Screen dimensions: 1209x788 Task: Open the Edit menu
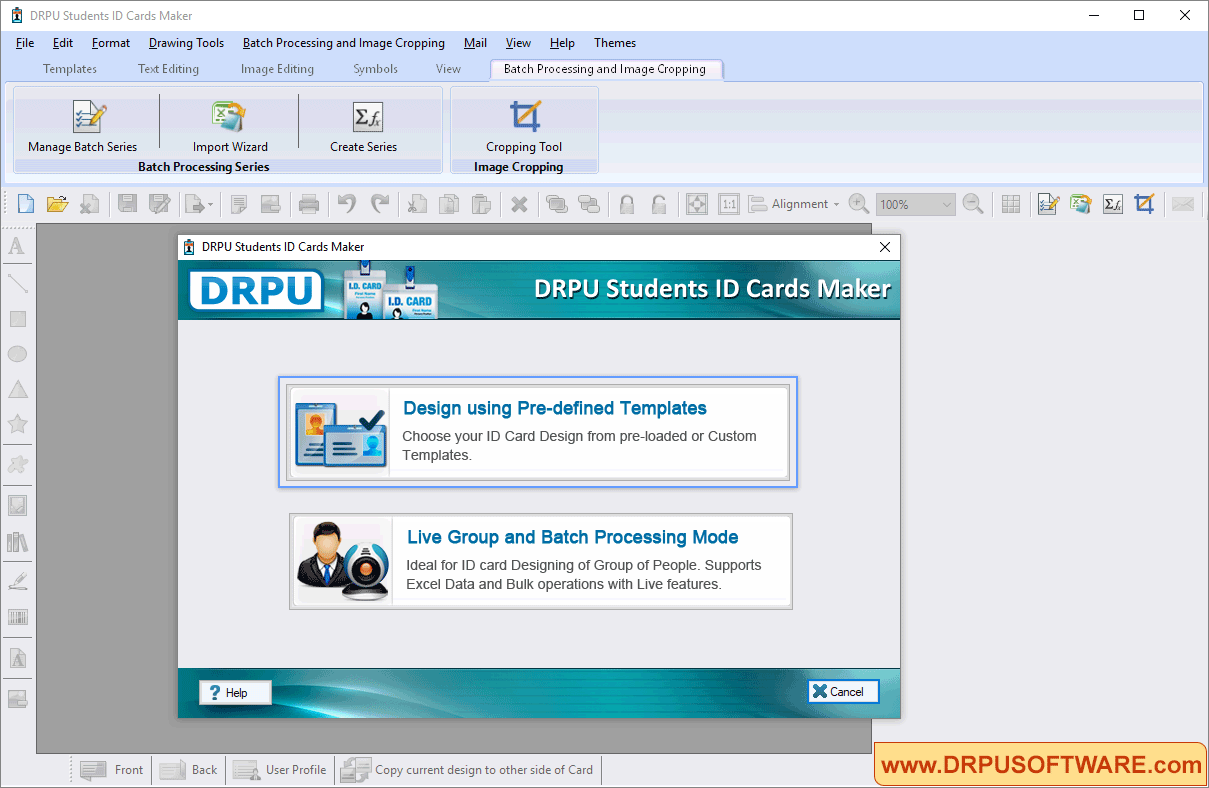coord(63,43)
